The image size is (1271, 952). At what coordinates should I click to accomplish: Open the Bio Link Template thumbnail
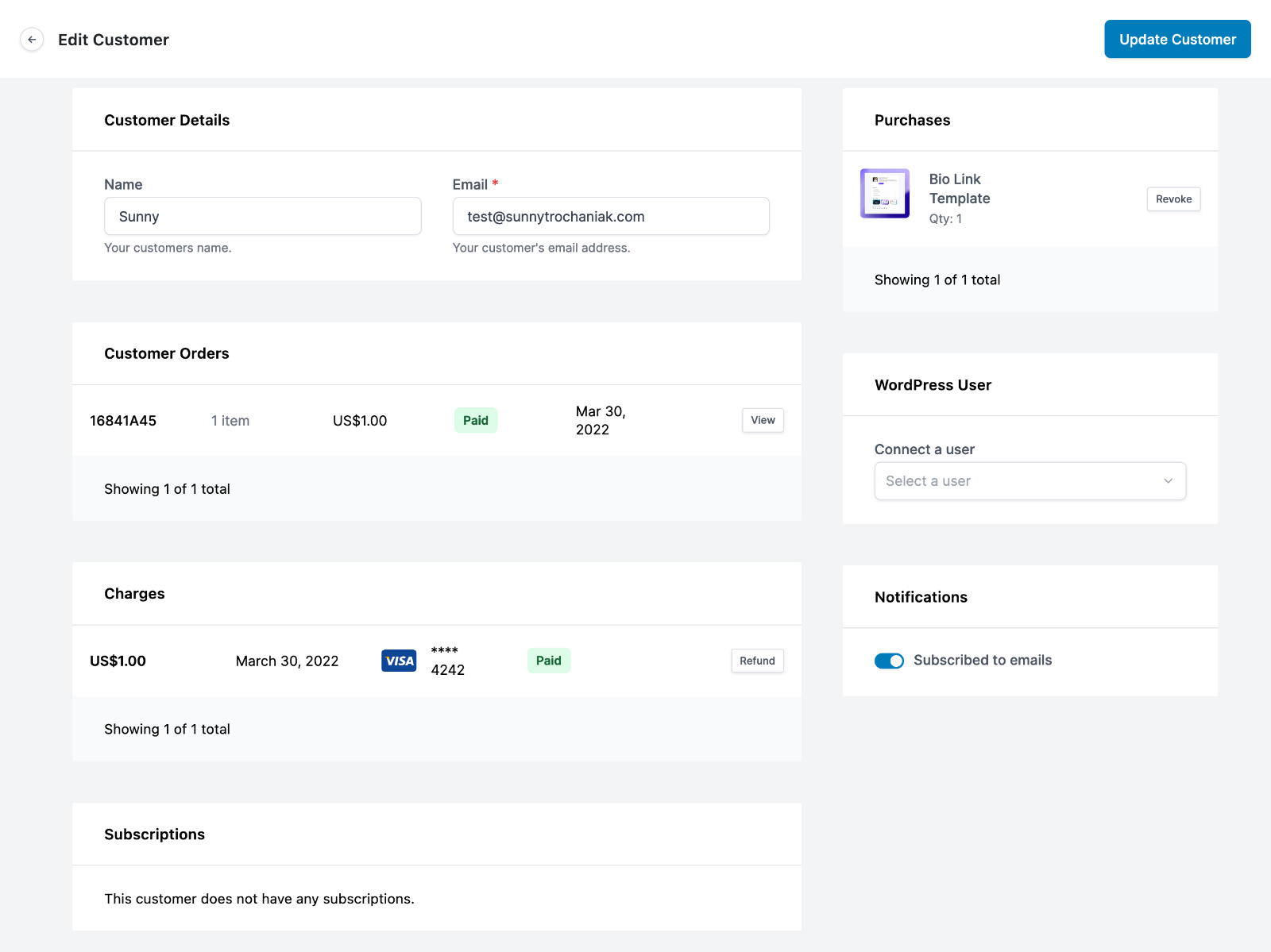(x=885, y=193)
